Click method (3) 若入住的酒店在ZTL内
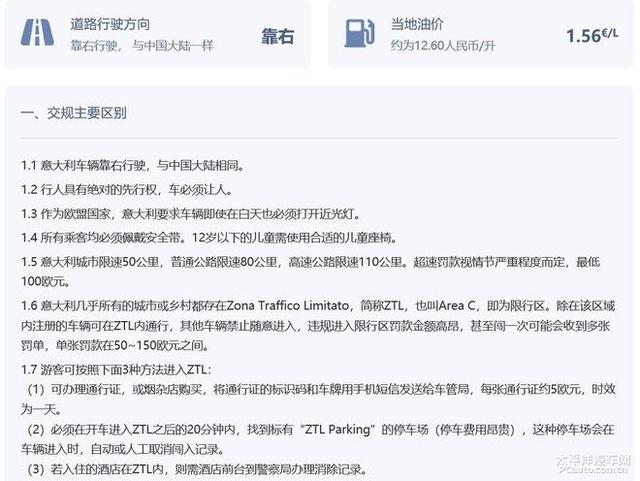 [x=198, y=469]
